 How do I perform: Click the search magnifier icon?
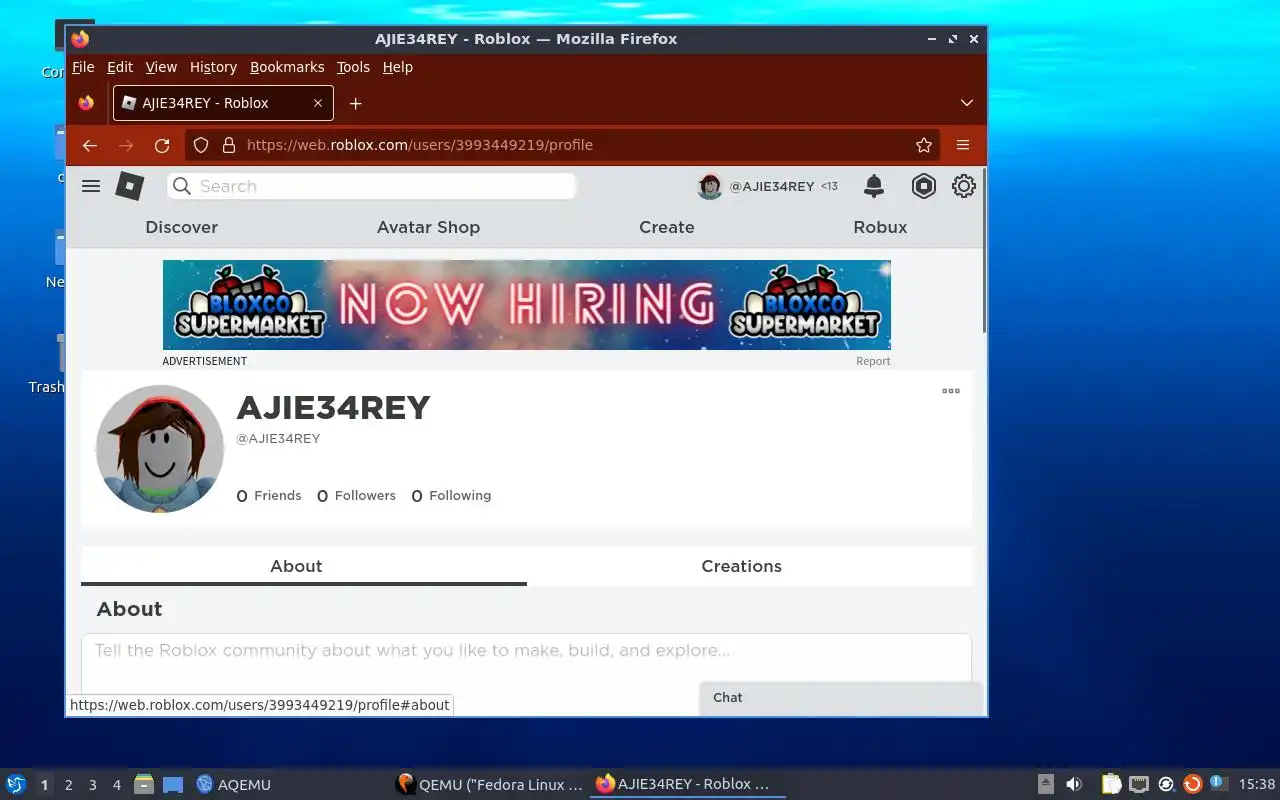point(181,186)
